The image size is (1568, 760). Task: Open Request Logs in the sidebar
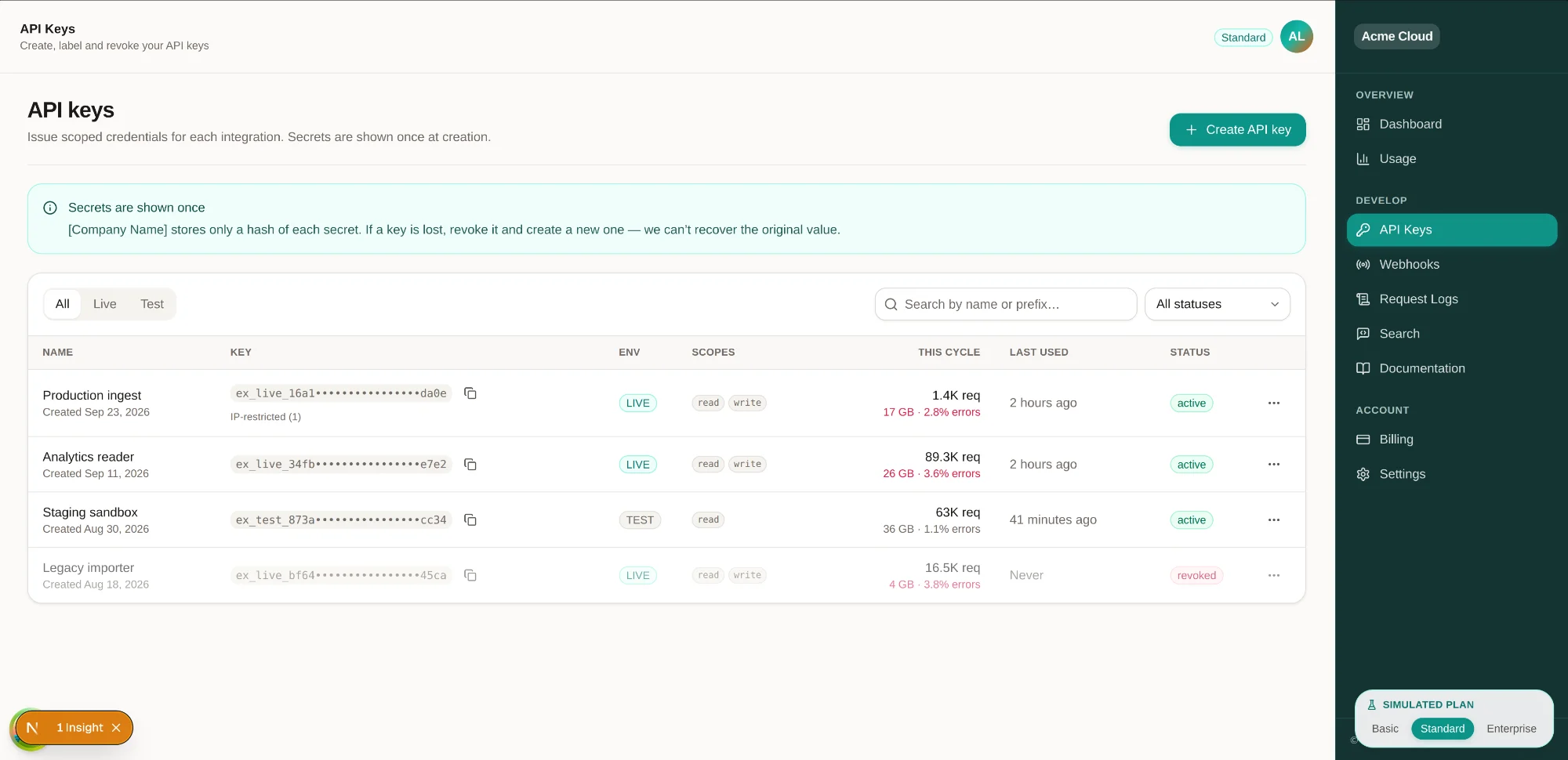[x=1451, y=299]
